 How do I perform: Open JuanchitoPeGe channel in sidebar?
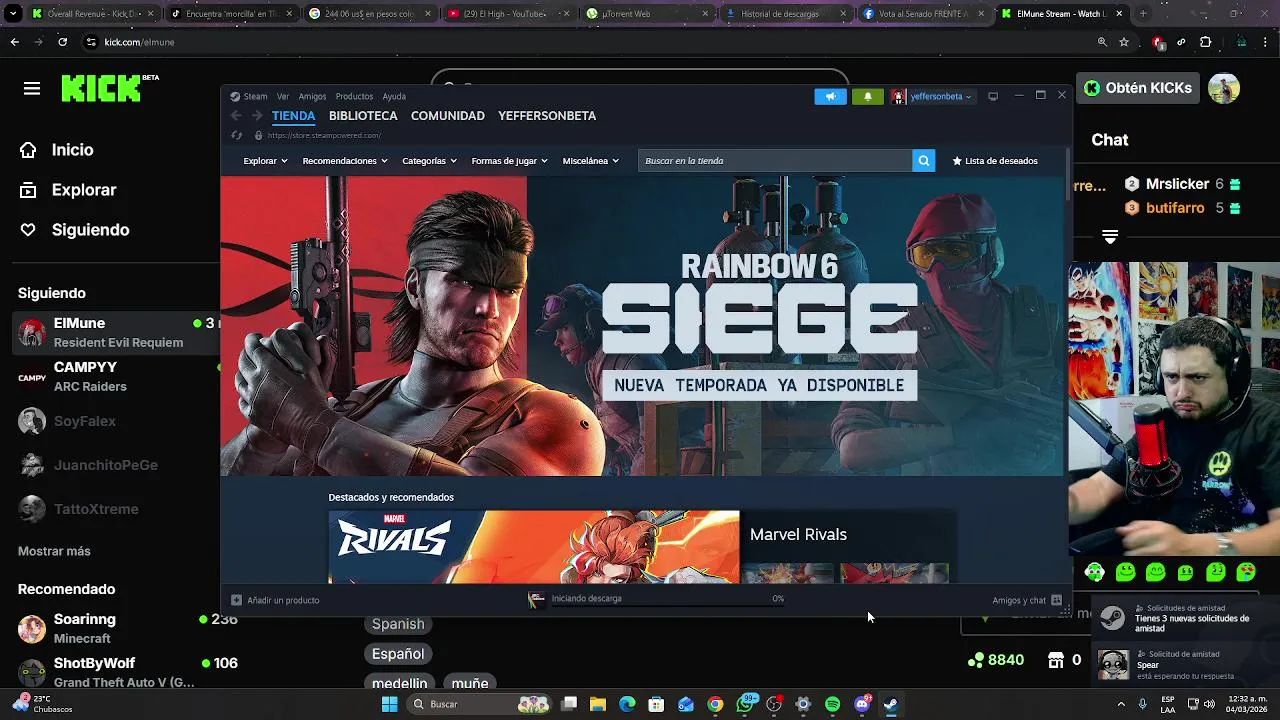(x=116, y=465)
